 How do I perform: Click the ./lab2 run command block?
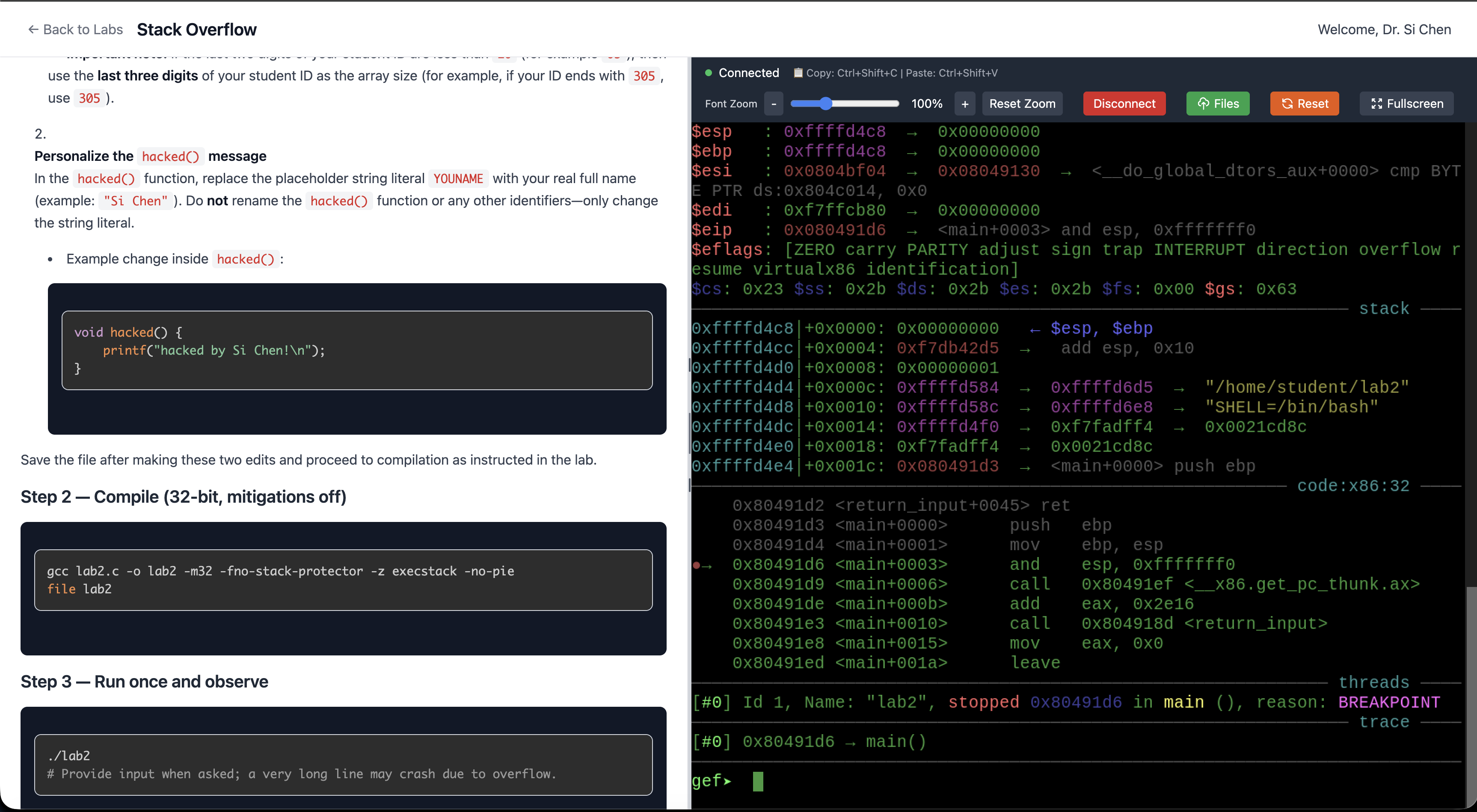pos(343,765)
